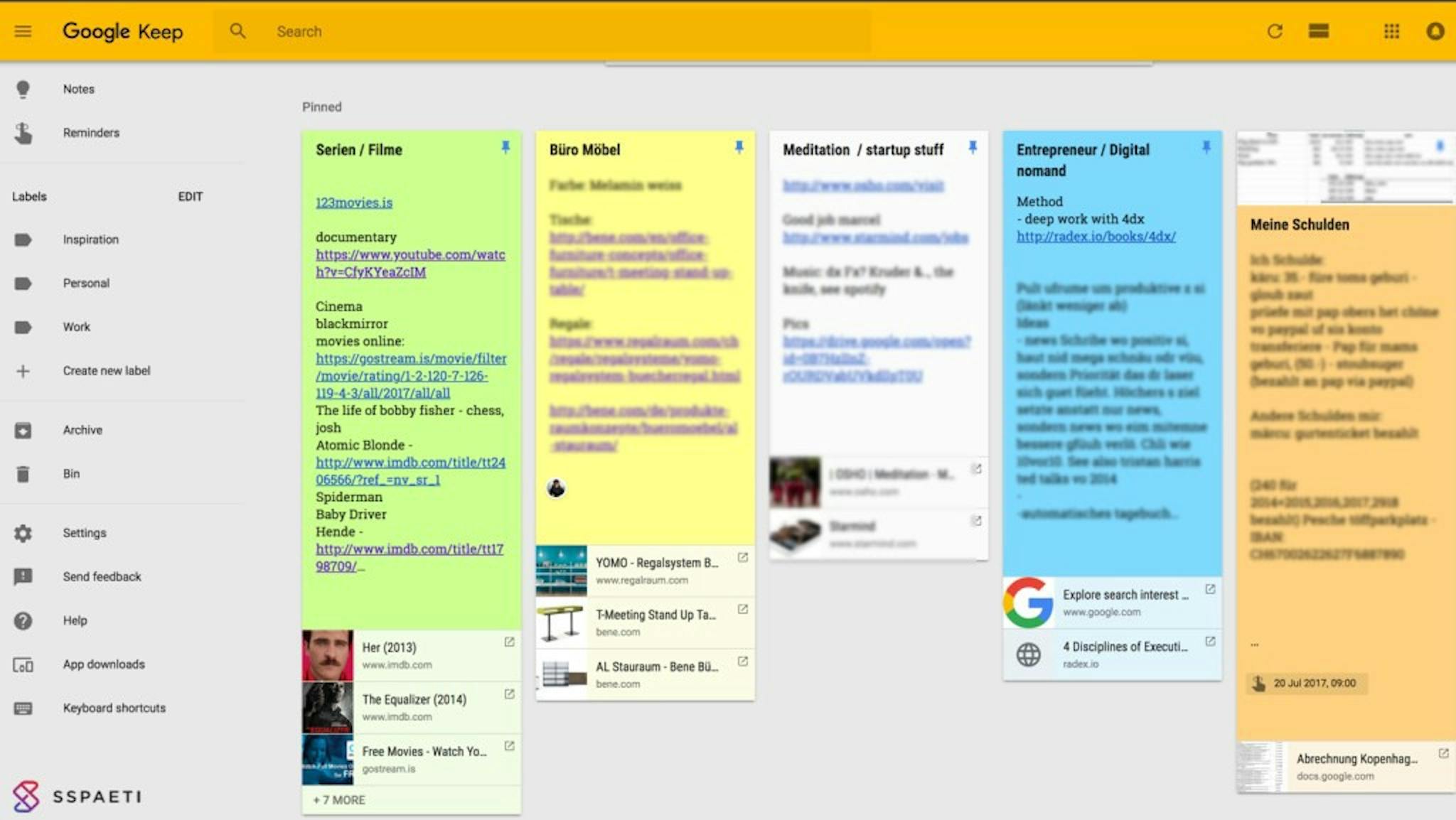Viewport: 1456px width, 820px height.
Task: Unpin the Serien / Filme note
Action: coord(505,147)
